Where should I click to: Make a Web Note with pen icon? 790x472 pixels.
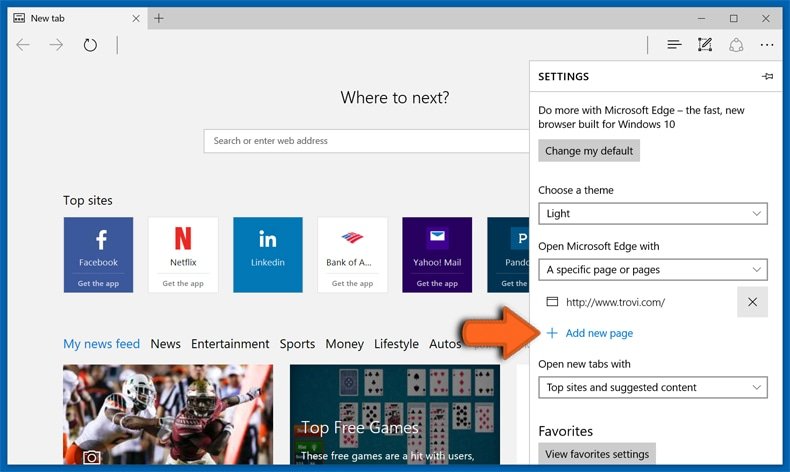click(705, 45)
